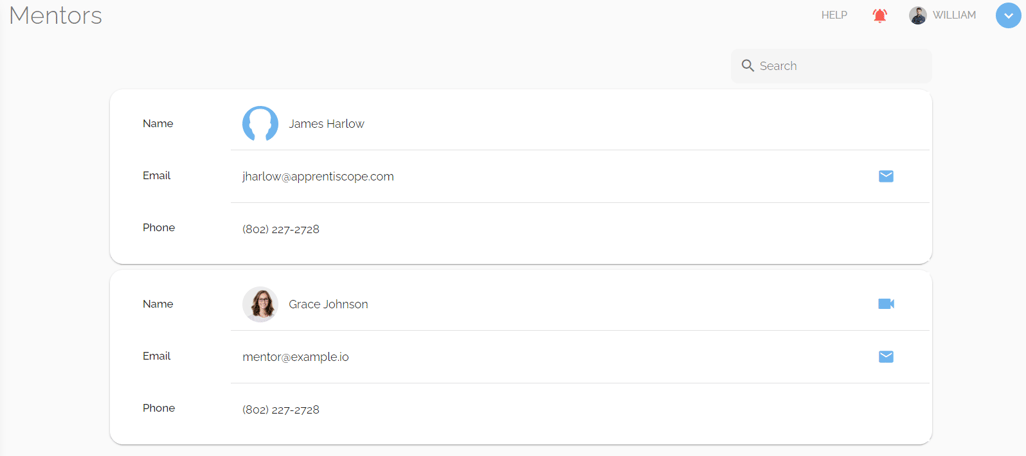Click James Harlow's name text
This screenshot has height=456, width=1026.
point(326,124)
